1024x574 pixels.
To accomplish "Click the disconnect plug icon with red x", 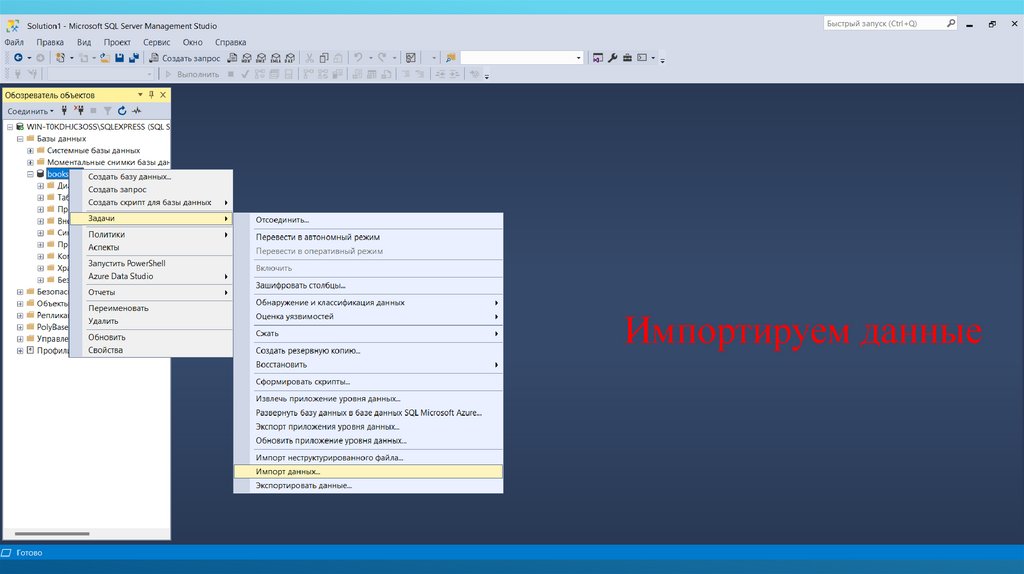I will click(78, 110).
